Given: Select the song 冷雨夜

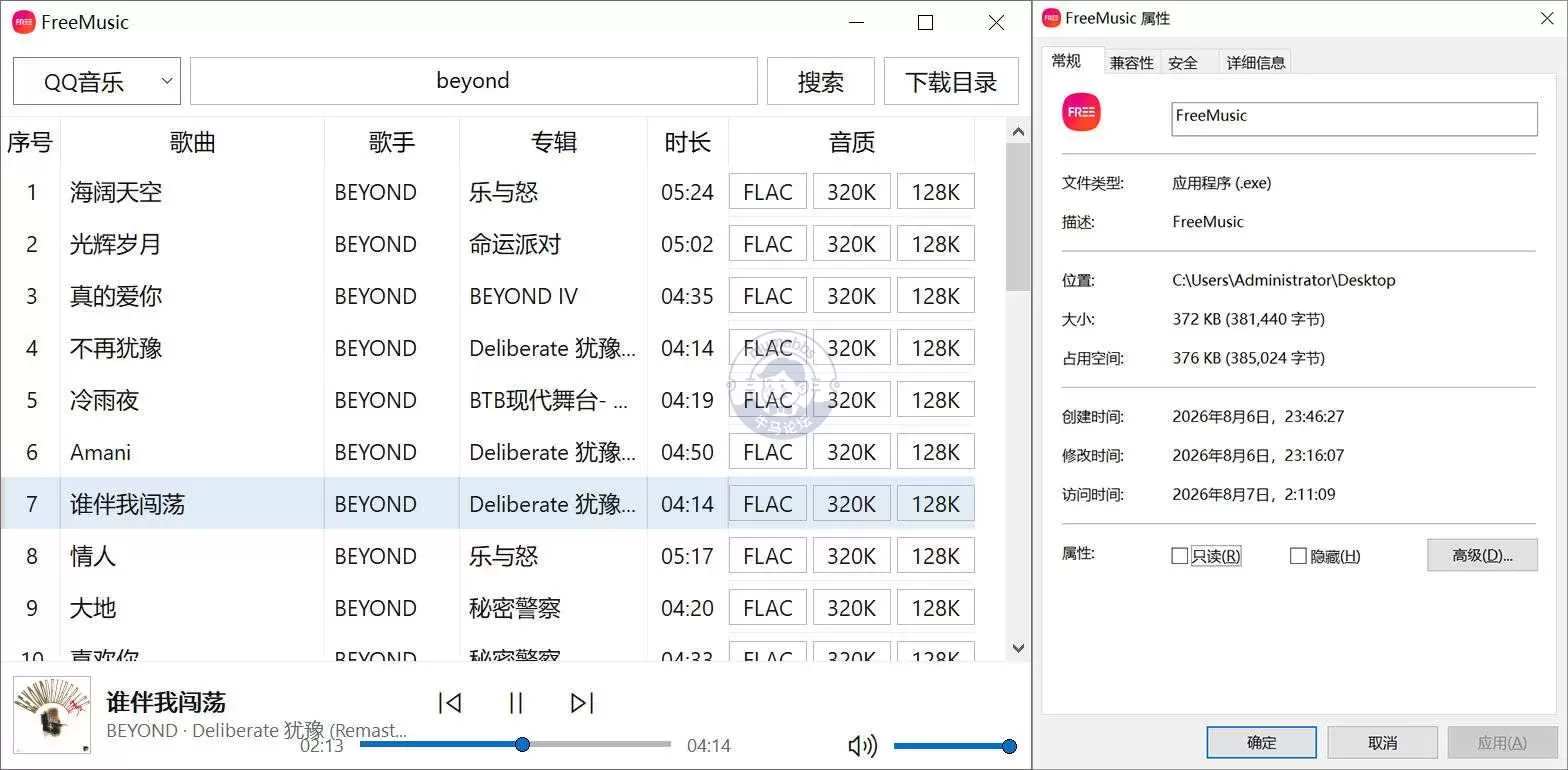Looking at the screenshot, I should [x=105, y=400].
